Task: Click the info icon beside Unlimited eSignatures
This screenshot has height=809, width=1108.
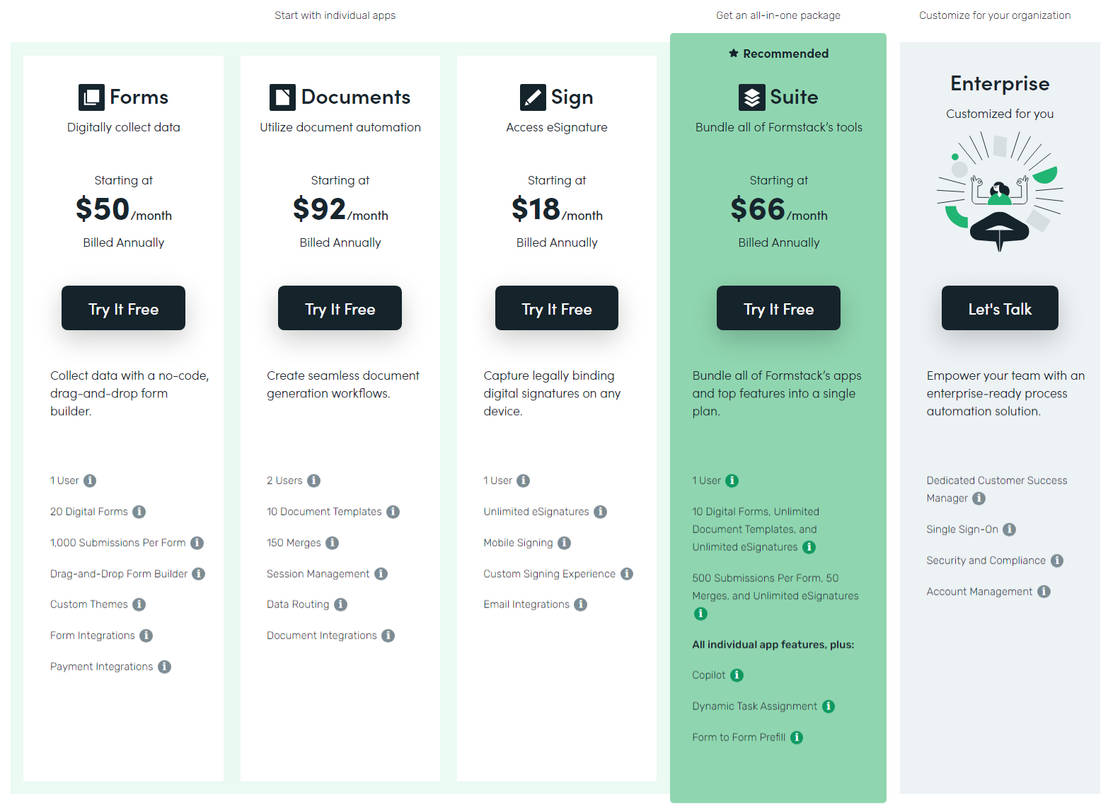Action: 601,511
